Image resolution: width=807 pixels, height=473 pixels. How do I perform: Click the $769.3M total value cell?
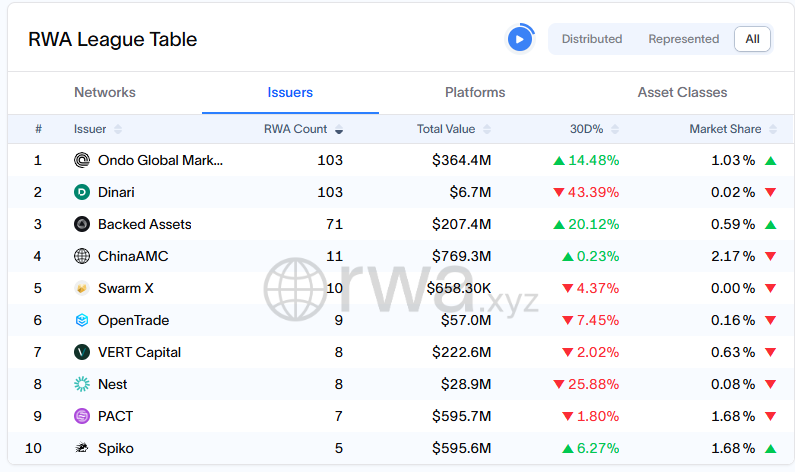(x=462, y=256)
